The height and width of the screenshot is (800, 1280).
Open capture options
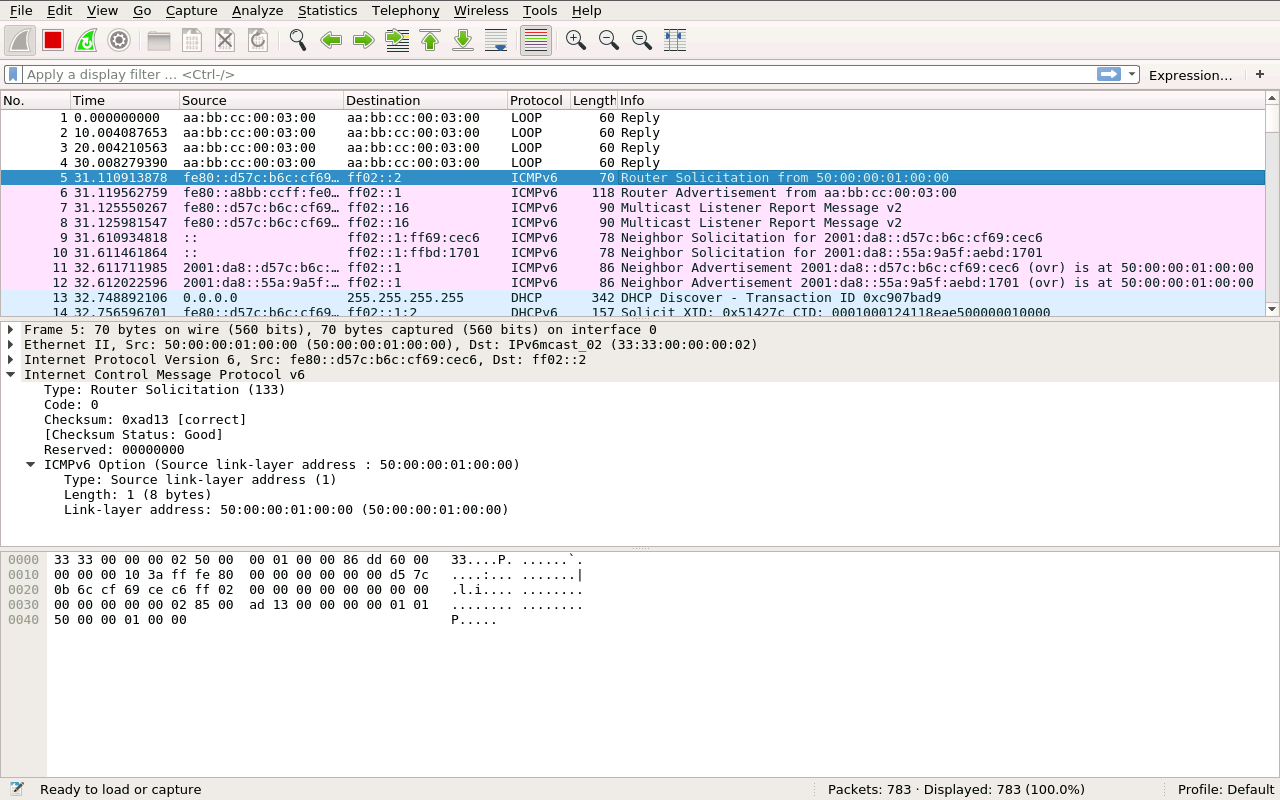119,40
